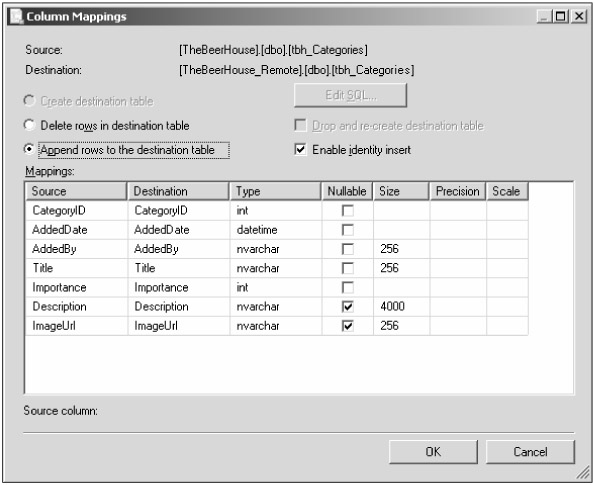This screenshot has width=595, height=485.
Task: Click the Cancel button
Action: click(530, 452)
